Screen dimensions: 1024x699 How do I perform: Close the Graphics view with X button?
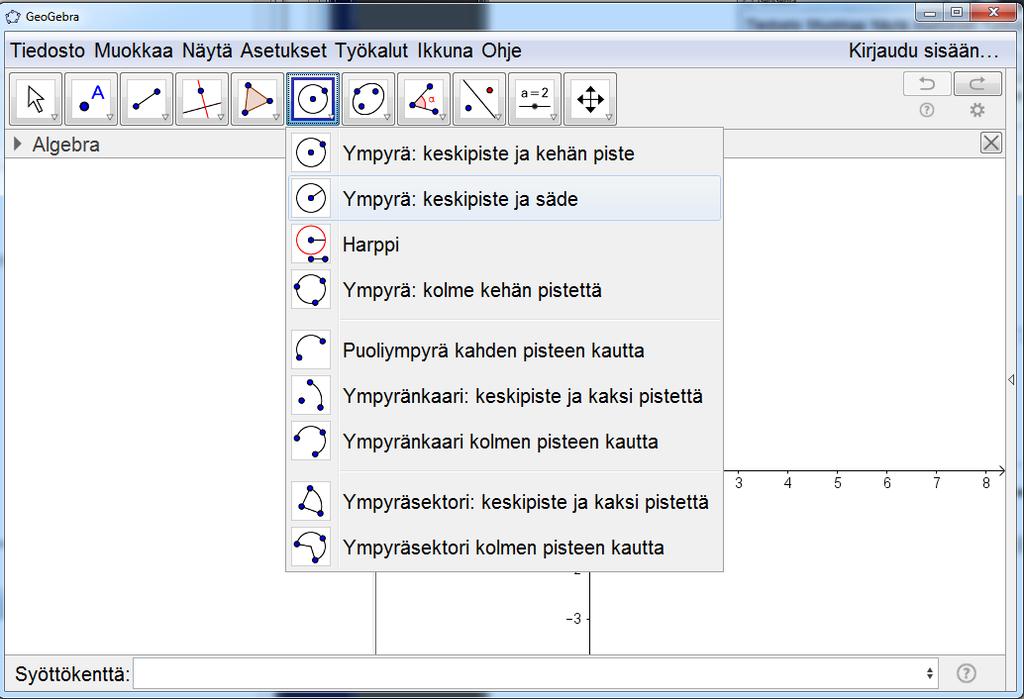tap(991, 142)
